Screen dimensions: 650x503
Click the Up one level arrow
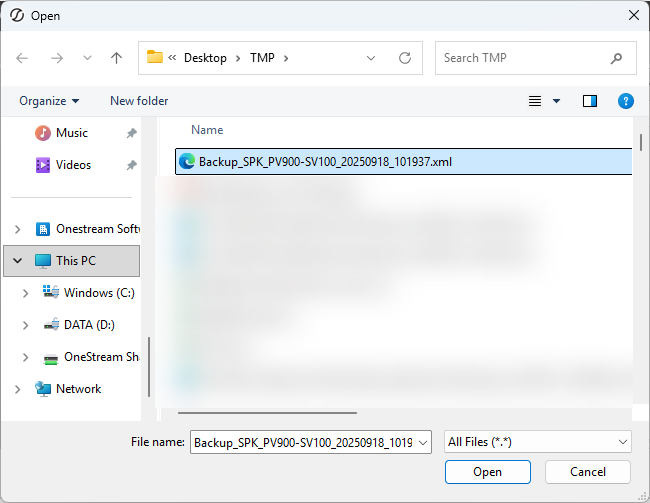(x=116, y=58)
